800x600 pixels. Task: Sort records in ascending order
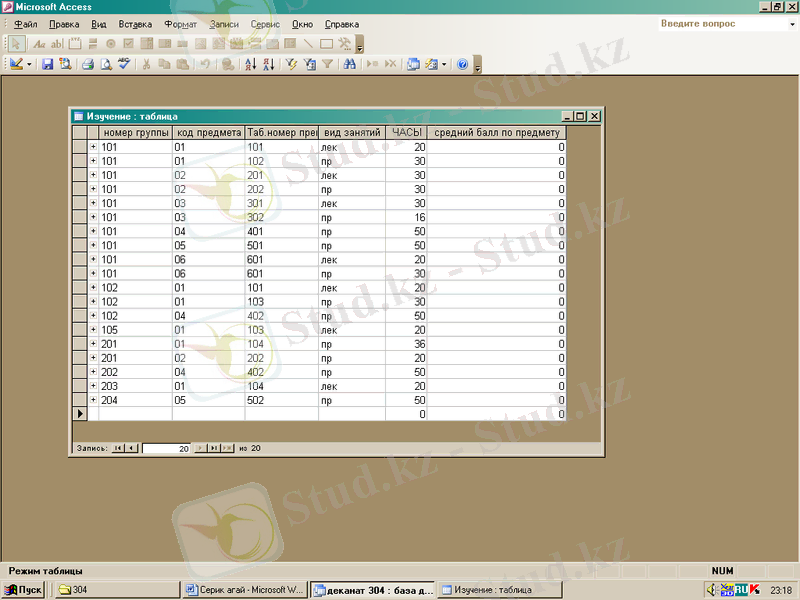(x=250, y=64)
